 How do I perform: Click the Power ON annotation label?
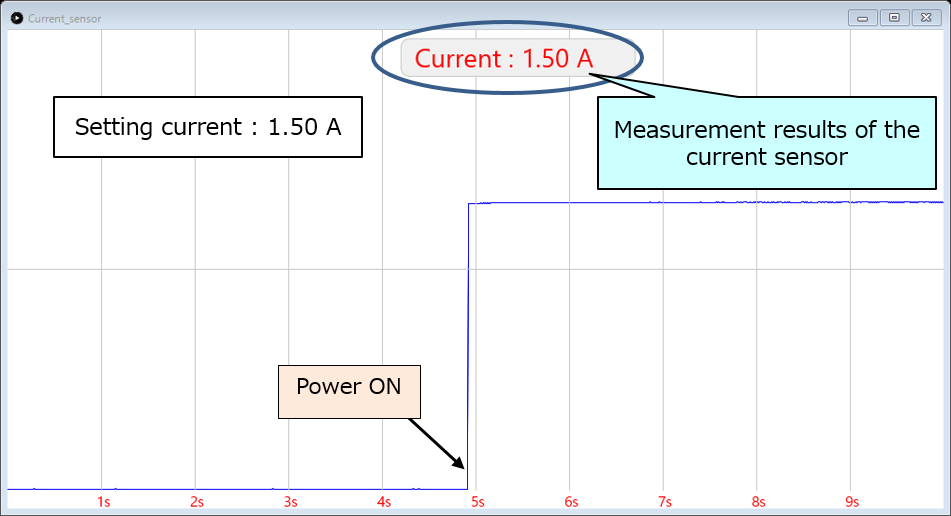349,386
